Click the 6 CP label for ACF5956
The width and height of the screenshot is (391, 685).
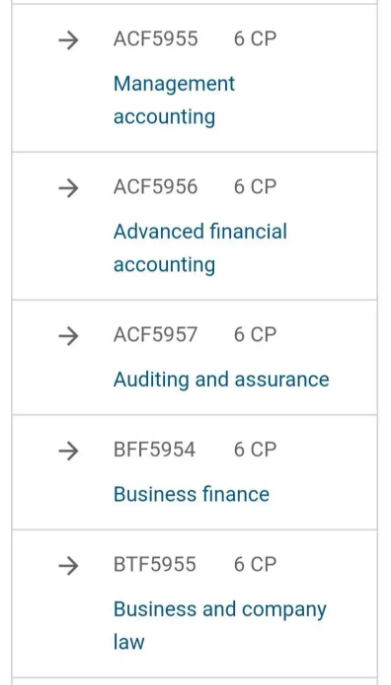click(x=255, y=187)
